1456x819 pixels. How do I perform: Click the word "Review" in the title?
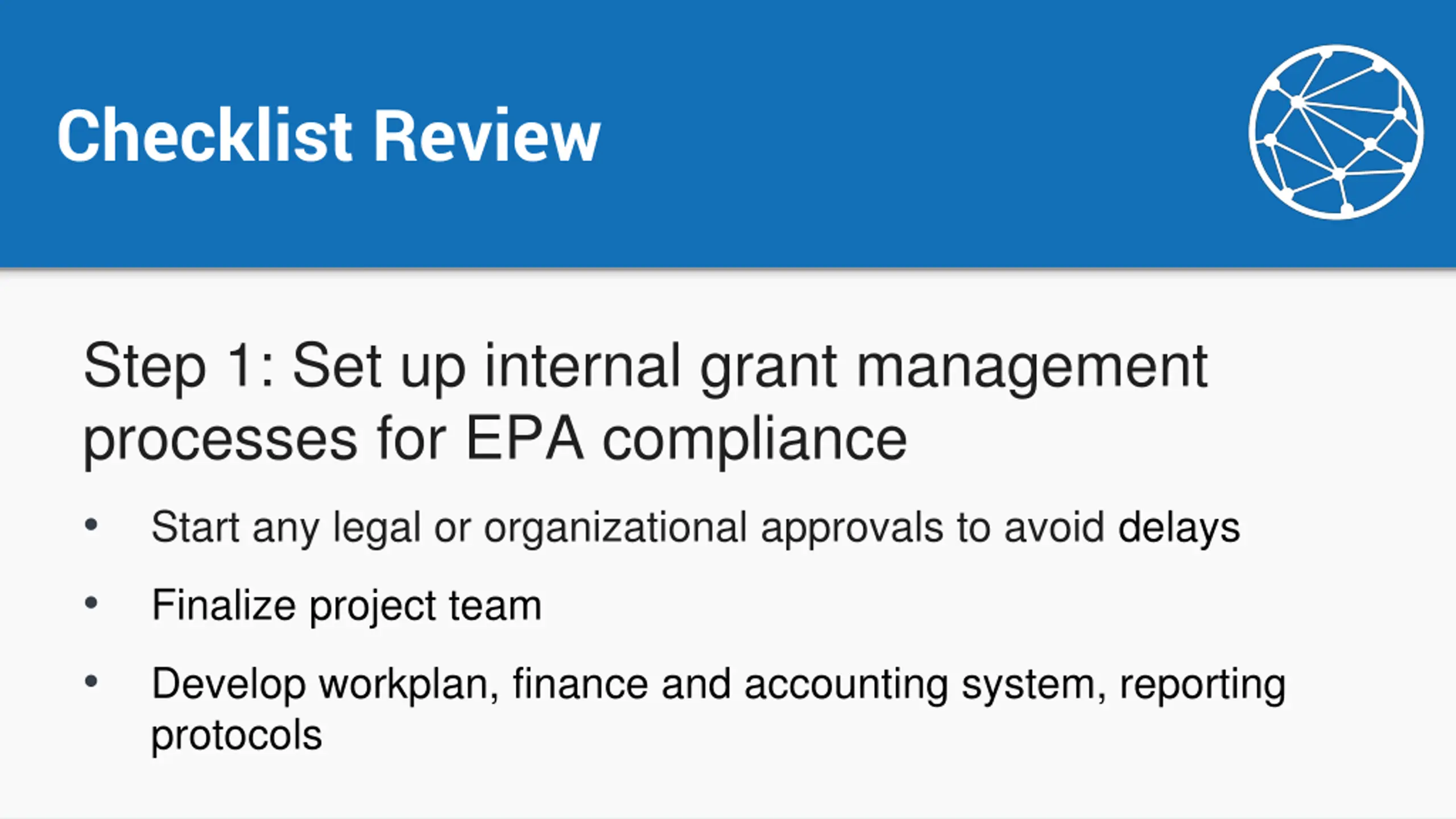pyautogui.click(x=487, y=135)
